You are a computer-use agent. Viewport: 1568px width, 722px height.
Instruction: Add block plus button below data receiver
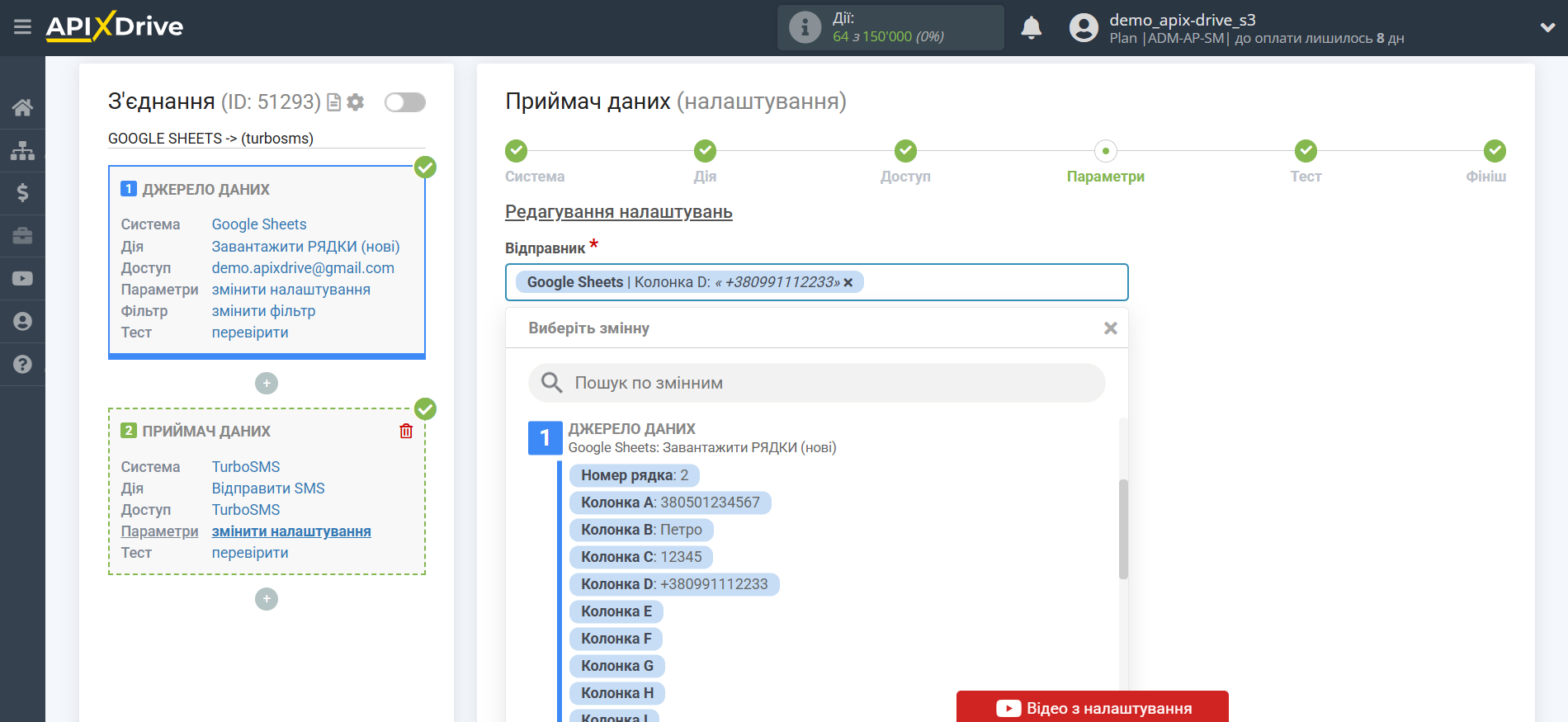point(267,599)
